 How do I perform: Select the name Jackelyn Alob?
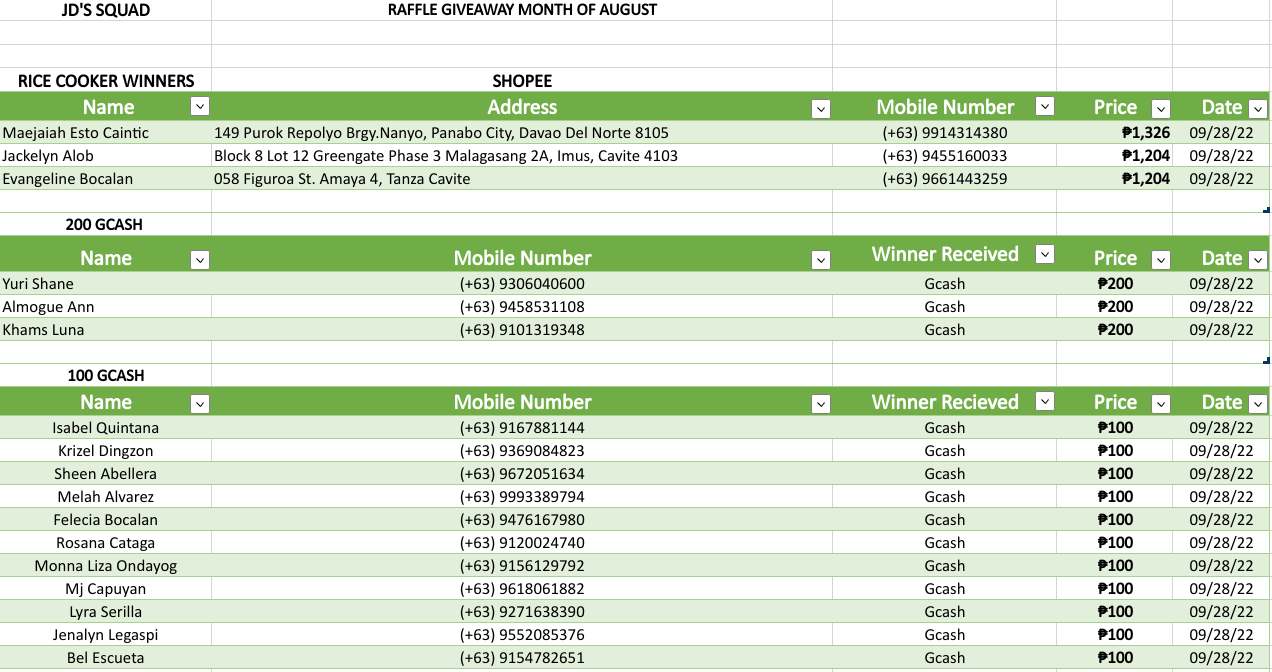(48, 156)
